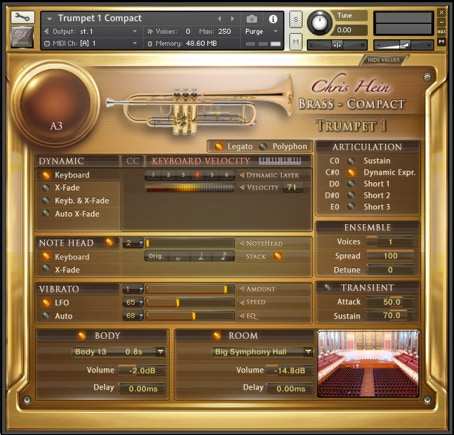Show instrument info icon
Viewport: 454px width, 435px height.
point(273,19)
